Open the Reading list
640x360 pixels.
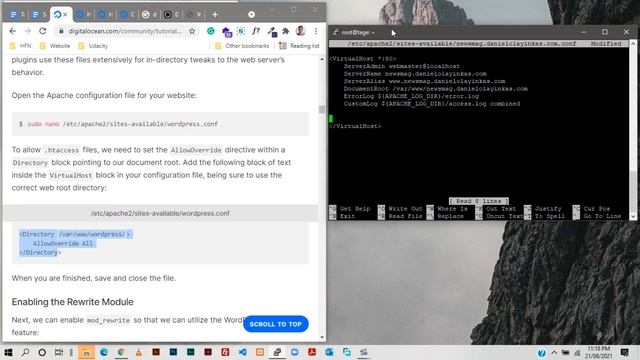[299, 46]
